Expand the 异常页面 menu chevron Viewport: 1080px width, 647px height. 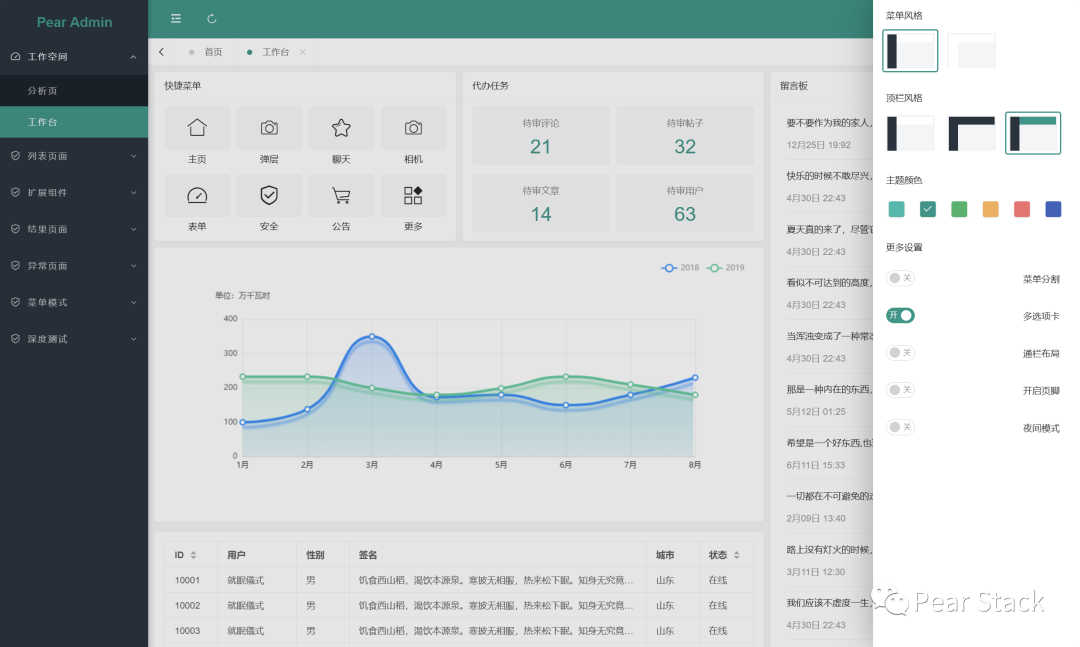133,265
